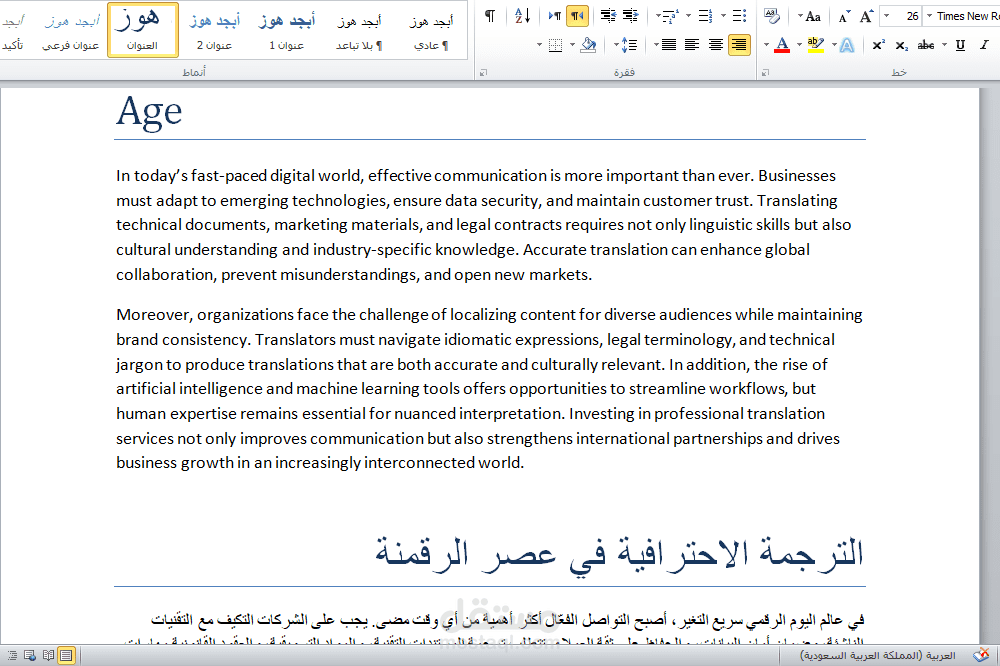Click the Sort A-Z icon
This screenshot has height=666, width=1000.
pos(522,16)
